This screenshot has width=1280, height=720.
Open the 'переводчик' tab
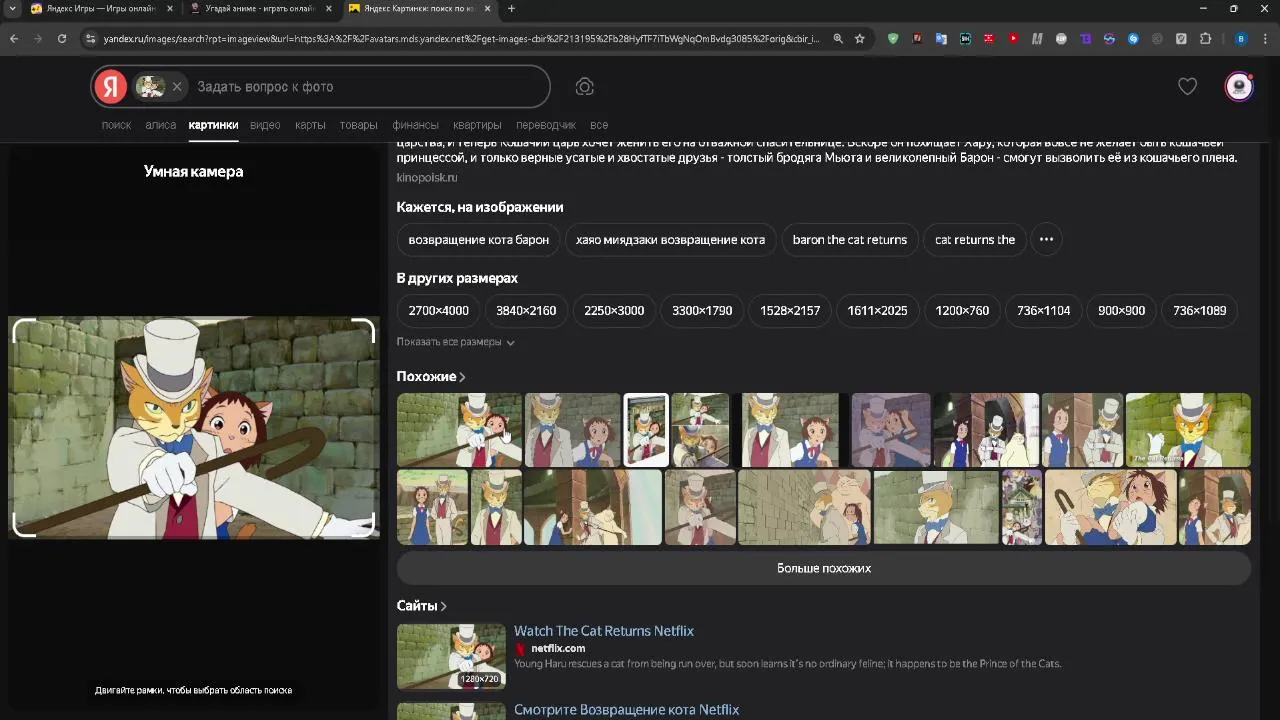point(546,125)
